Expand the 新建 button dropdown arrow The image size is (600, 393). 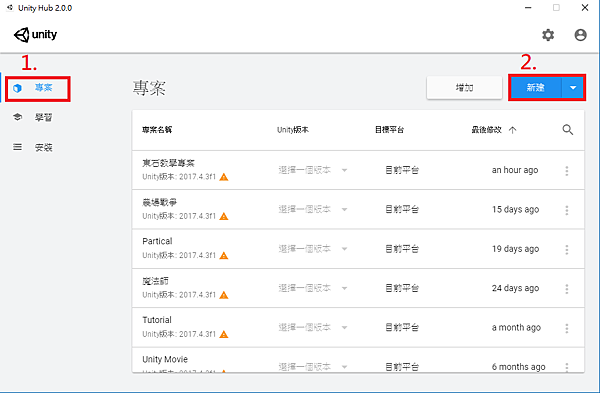pos(573,88)
